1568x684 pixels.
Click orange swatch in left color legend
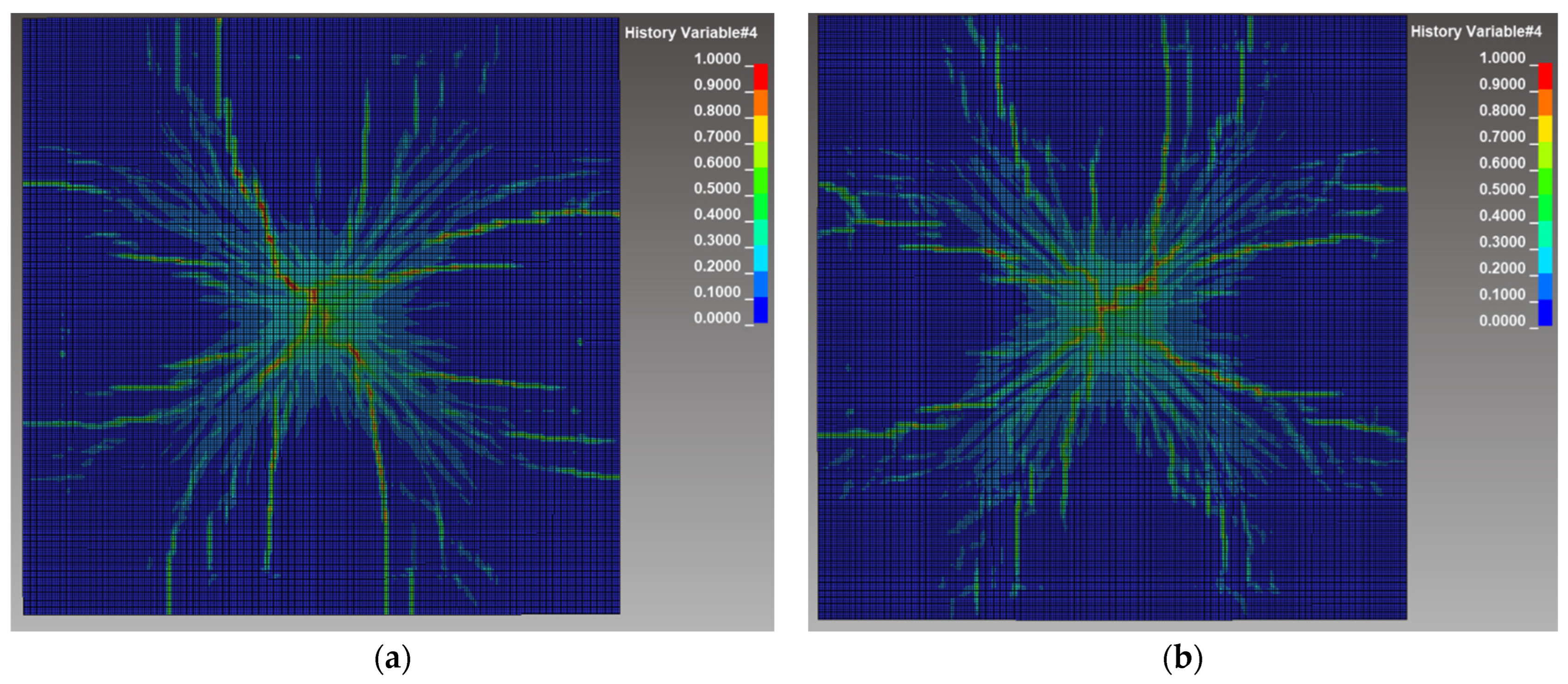[760, 102]
